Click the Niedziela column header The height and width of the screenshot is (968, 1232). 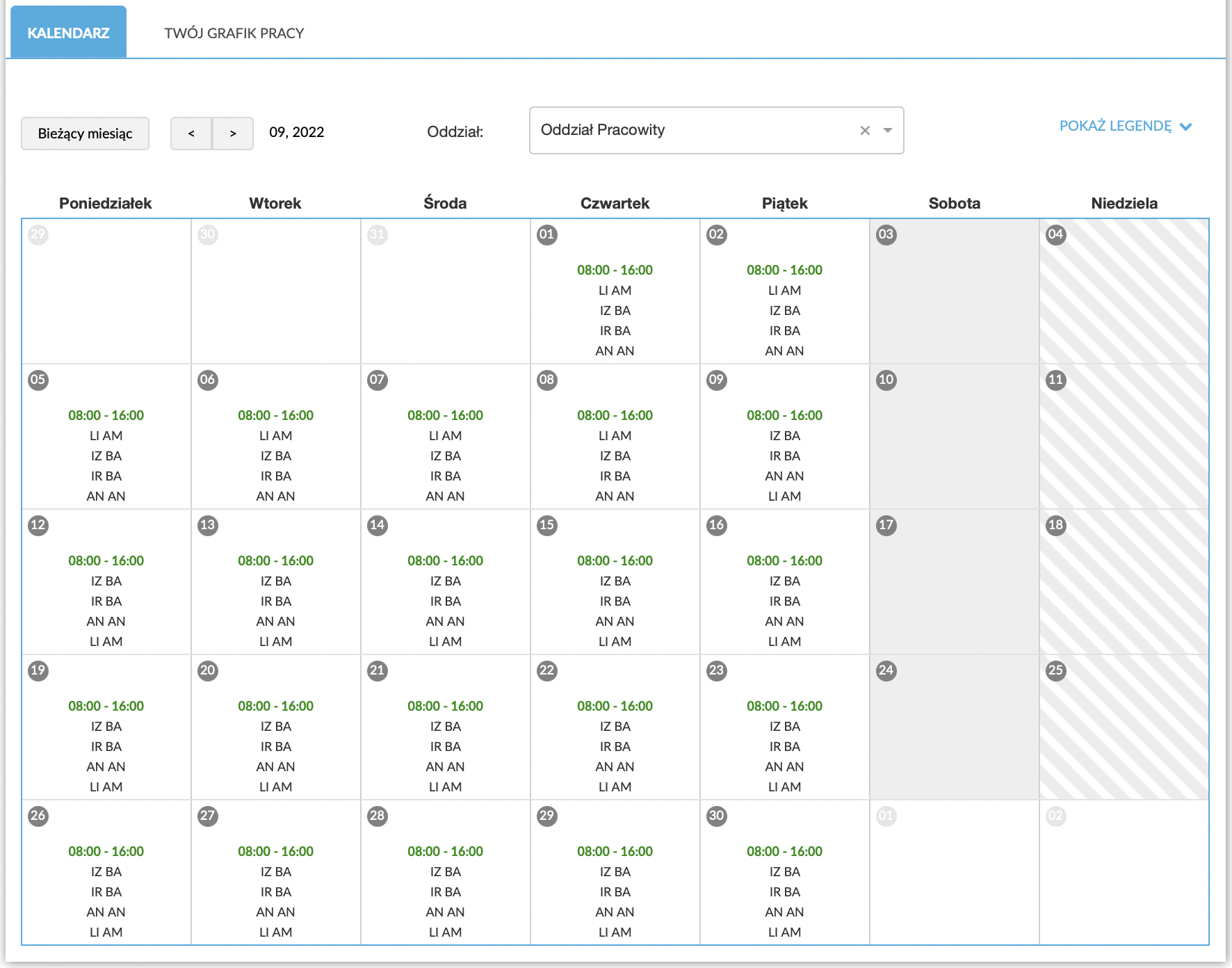tap(1124, 203)
